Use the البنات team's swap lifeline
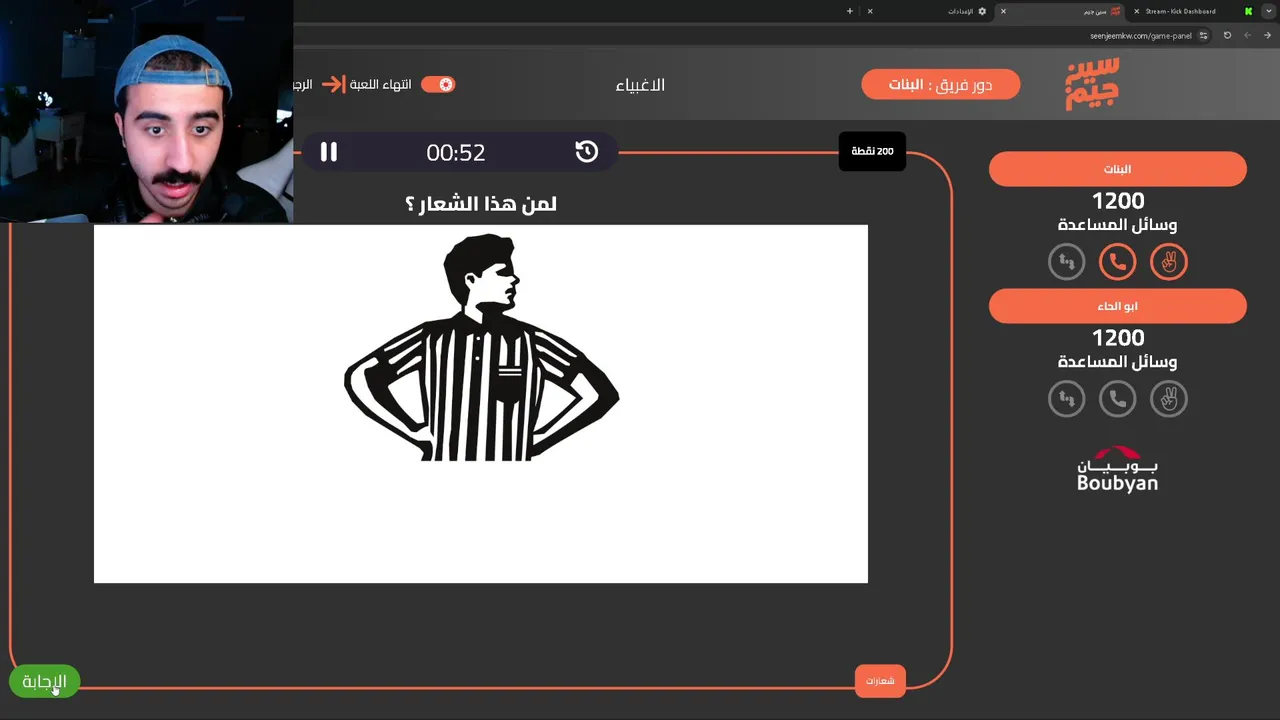Viewport: 1280px width, 720px height. [x=1066, y=262]
